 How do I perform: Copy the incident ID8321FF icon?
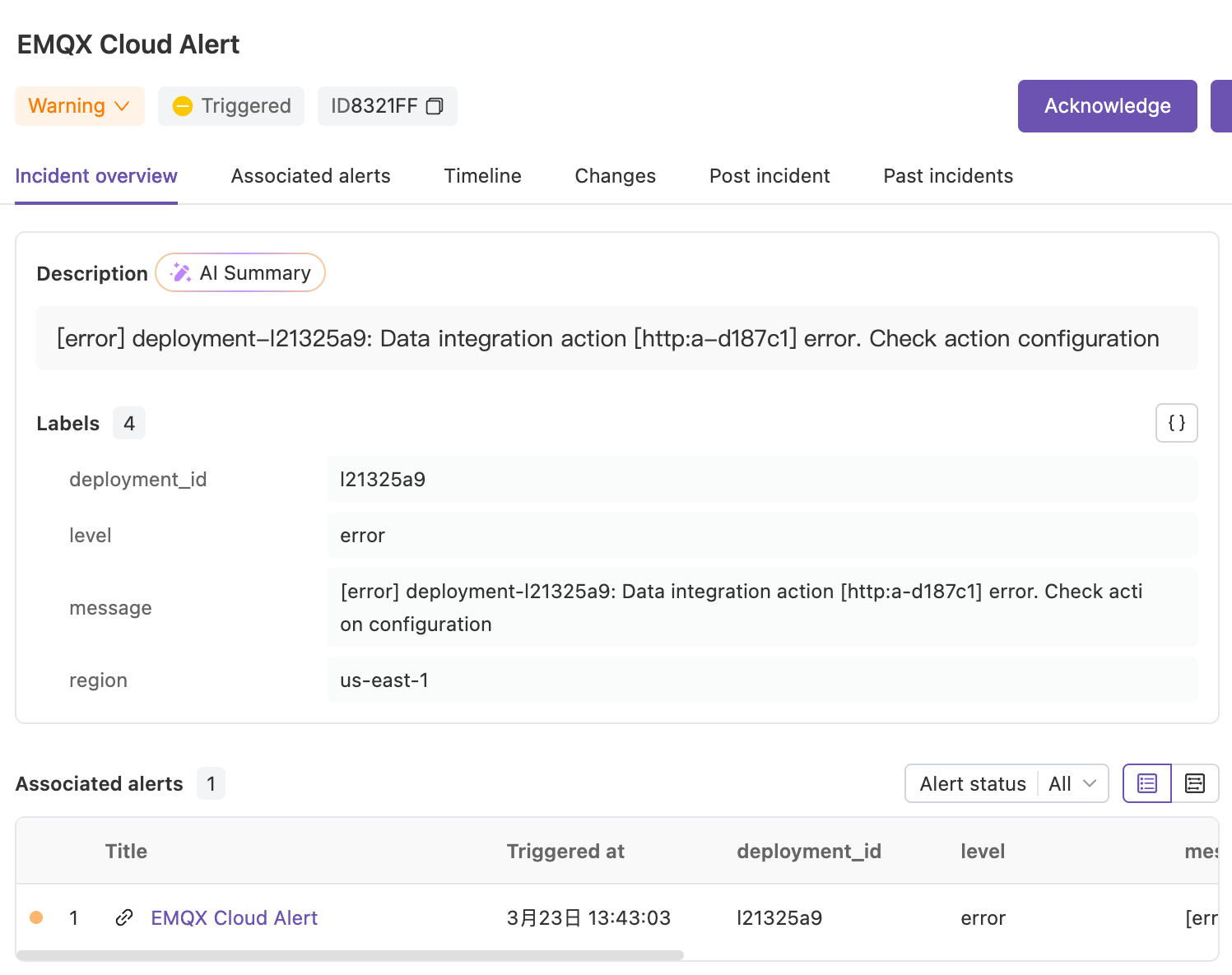pyautogui.click(x=435, y=106)
